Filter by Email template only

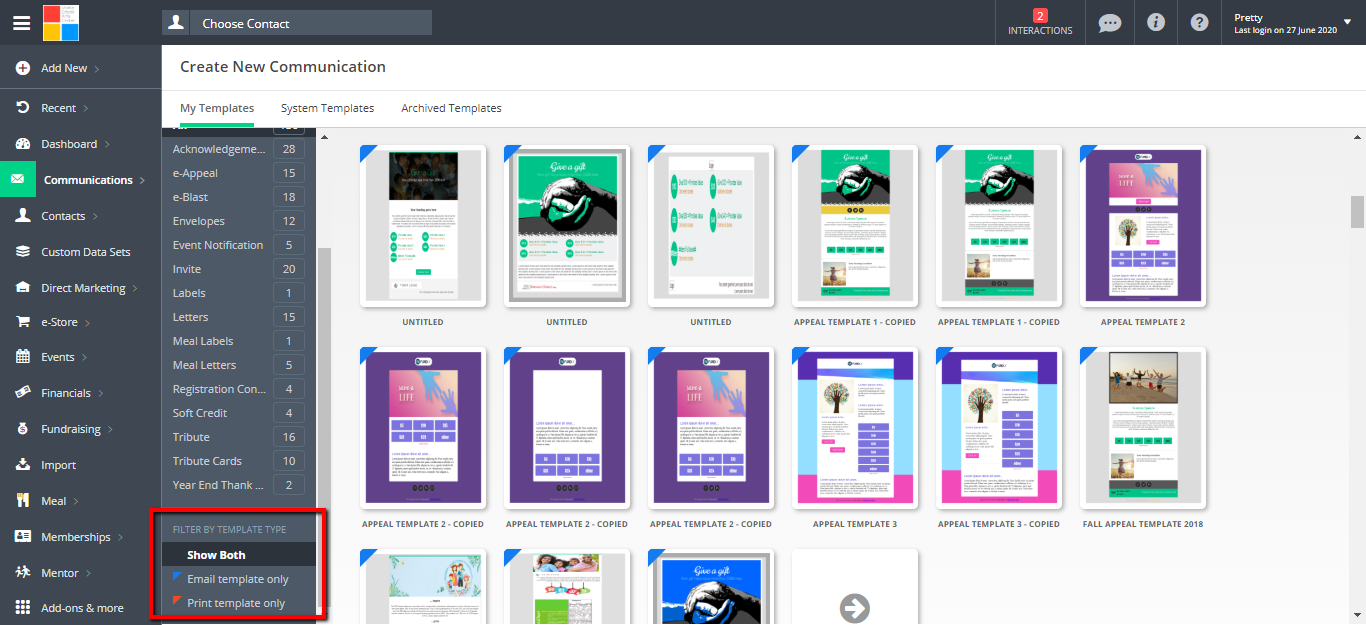tap(238, 579)
